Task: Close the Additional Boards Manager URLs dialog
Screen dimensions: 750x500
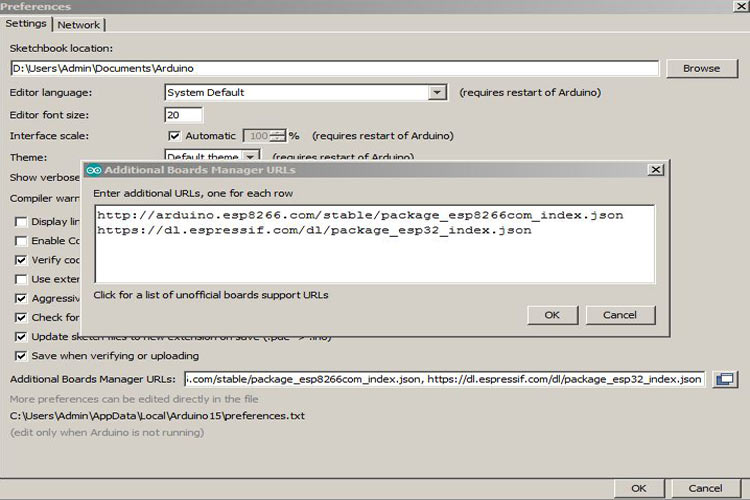Action: click(656, 170)
